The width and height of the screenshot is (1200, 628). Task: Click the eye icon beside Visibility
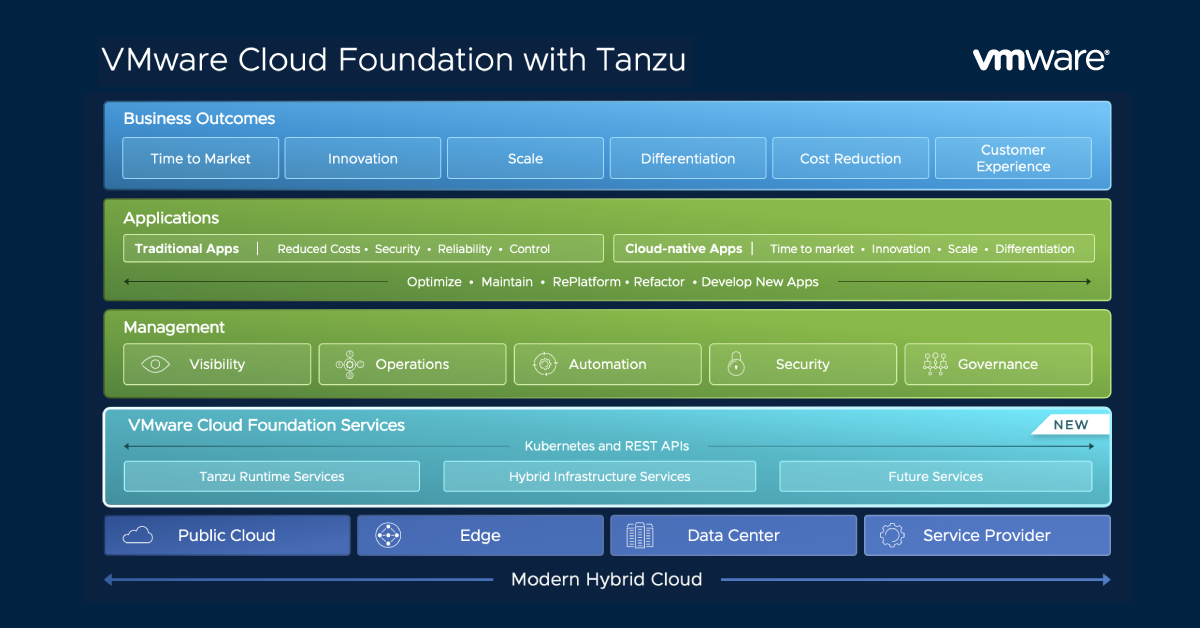156,365
